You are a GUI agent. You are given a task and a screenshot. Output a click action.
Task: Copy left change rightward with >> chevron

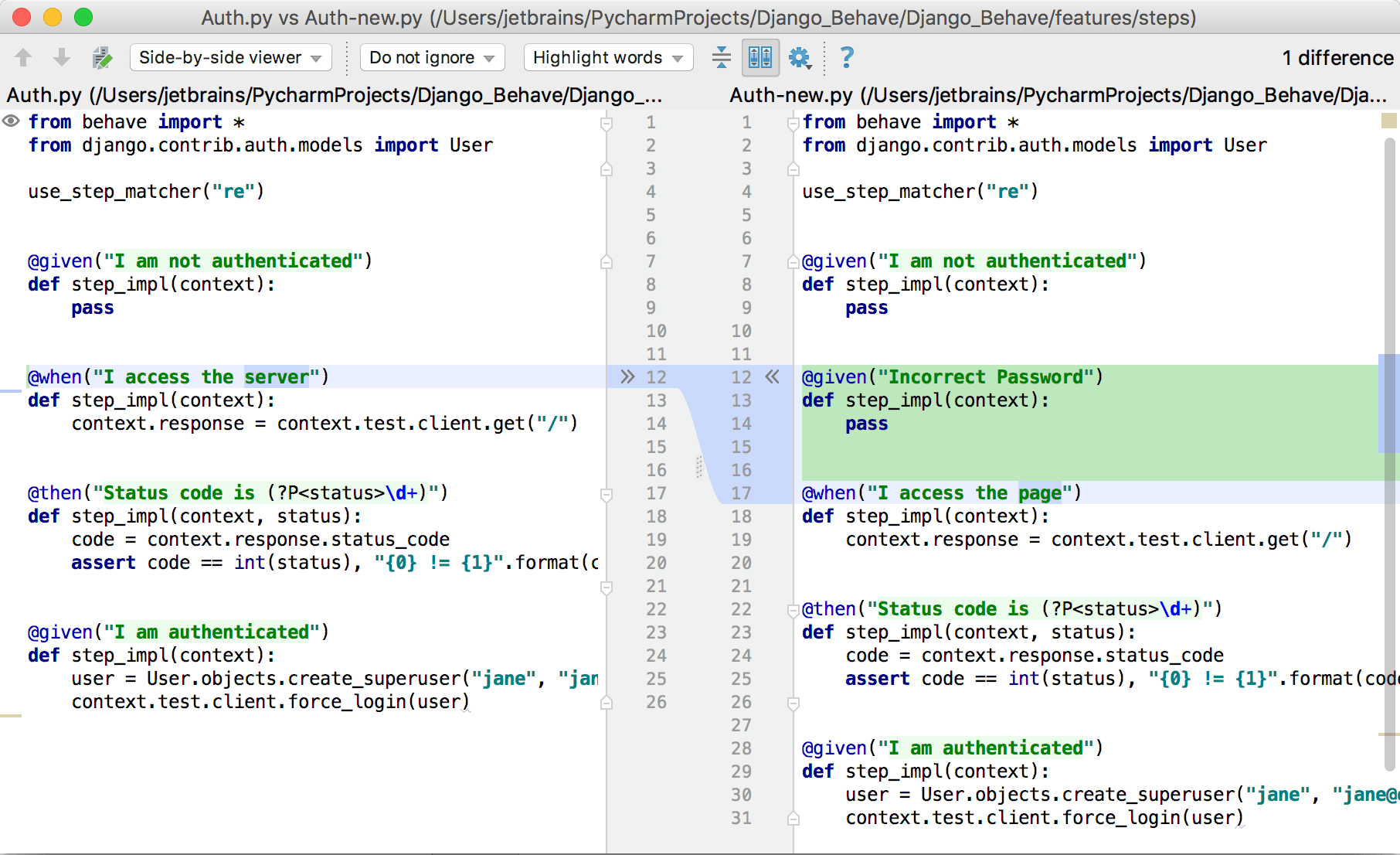pos(627,376)
